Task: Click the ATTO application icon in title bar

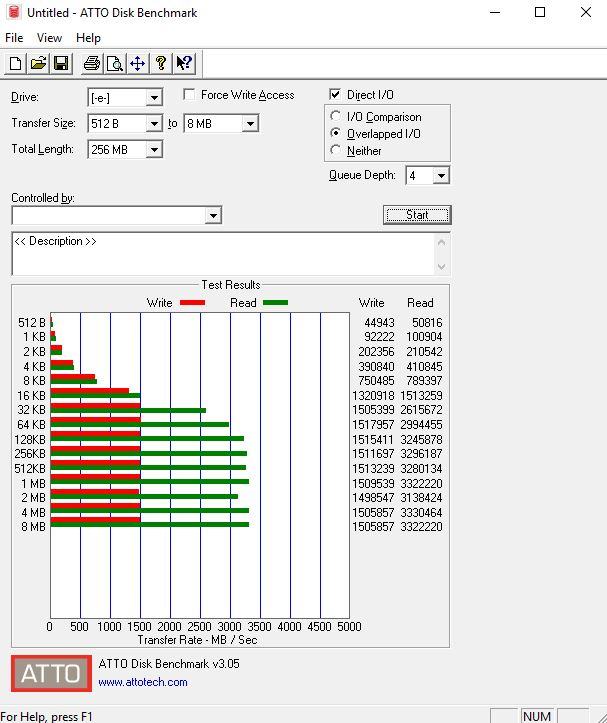Action: 14,12
